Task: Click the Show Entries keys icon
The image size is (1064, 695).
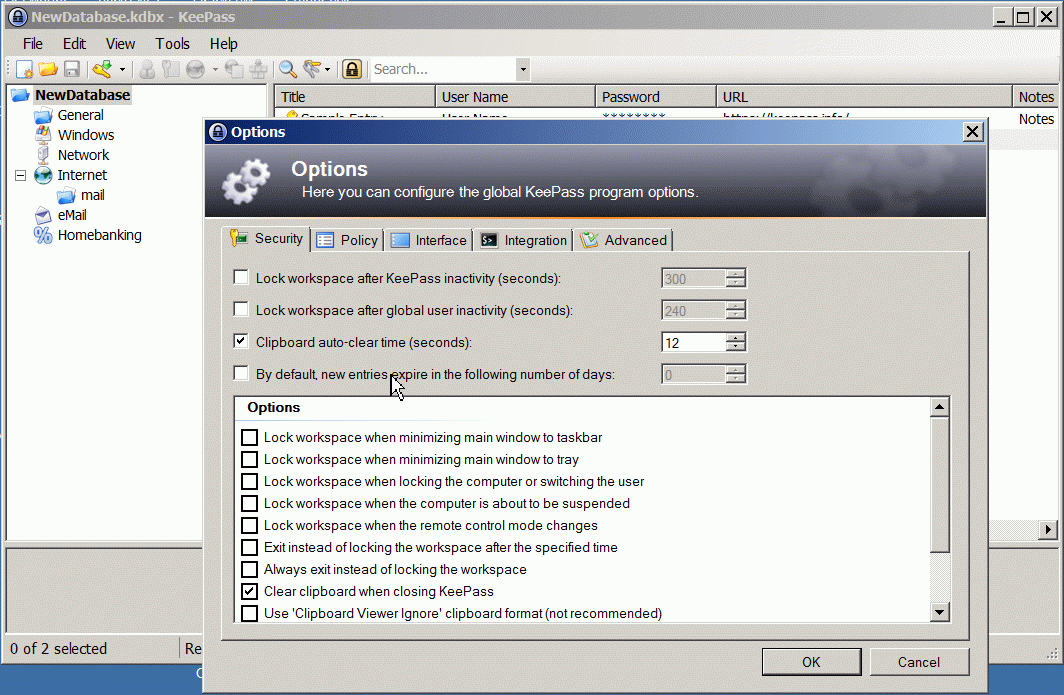Action: tap(311, 69)
